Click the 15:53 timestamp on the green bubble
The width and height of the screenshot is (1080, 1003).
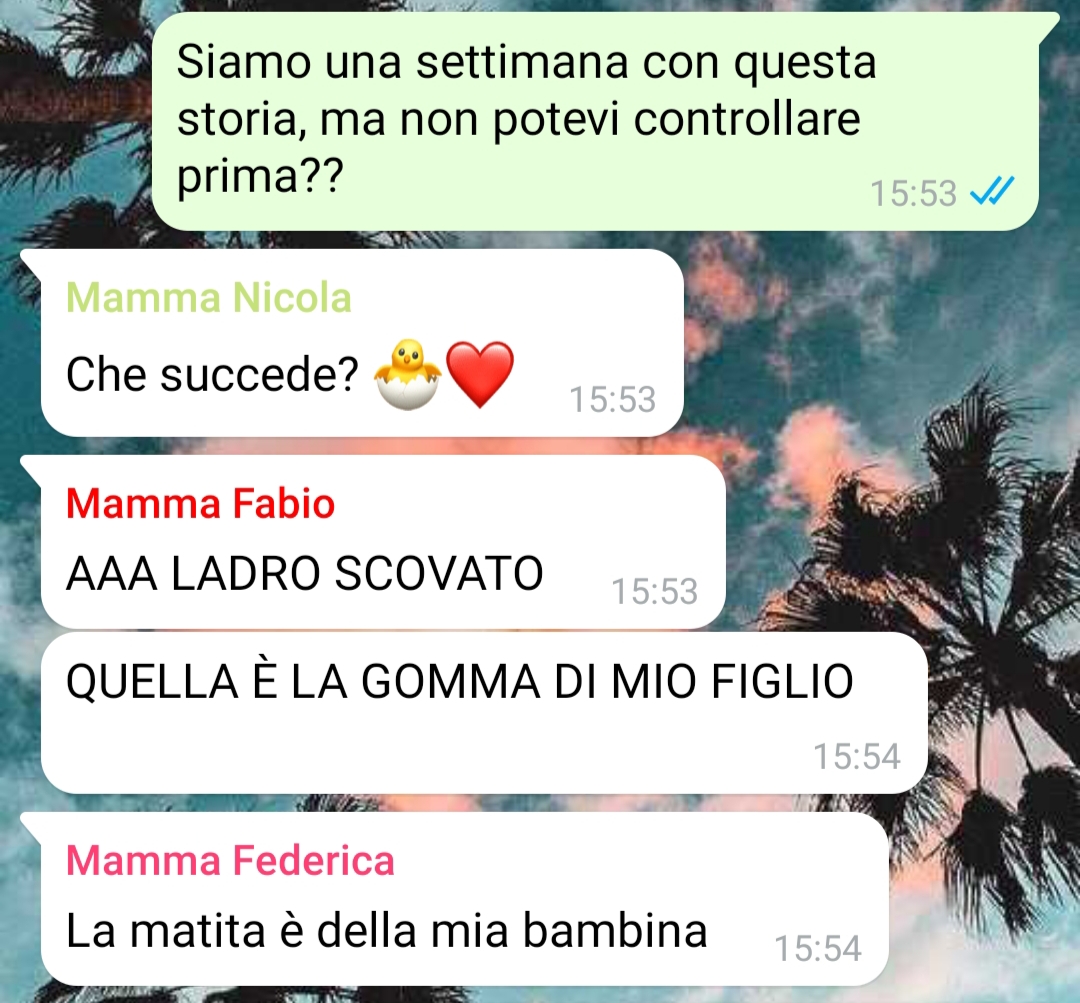pos(913,193)
